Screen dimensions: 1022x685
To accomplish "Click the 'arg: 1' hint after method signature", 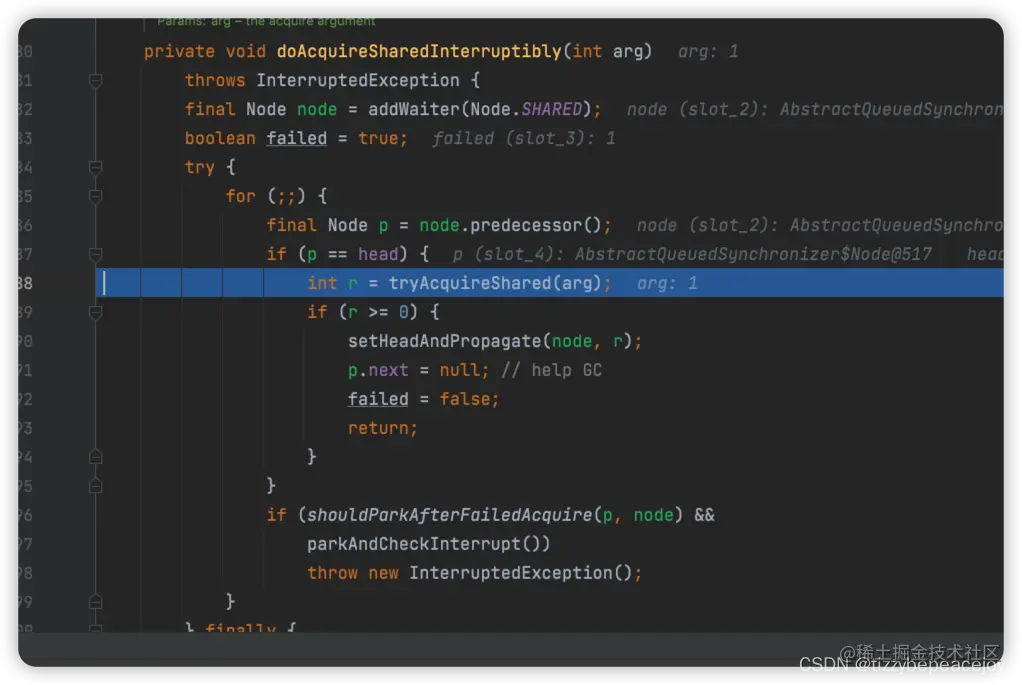I will tap(708, 51).
